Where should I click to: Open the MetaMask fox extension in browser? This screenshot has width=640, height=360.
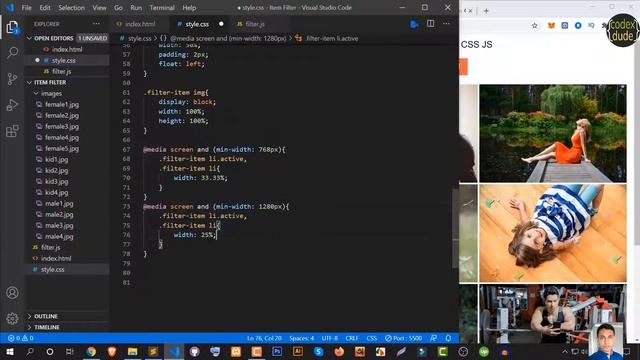[x=551, y=25]
